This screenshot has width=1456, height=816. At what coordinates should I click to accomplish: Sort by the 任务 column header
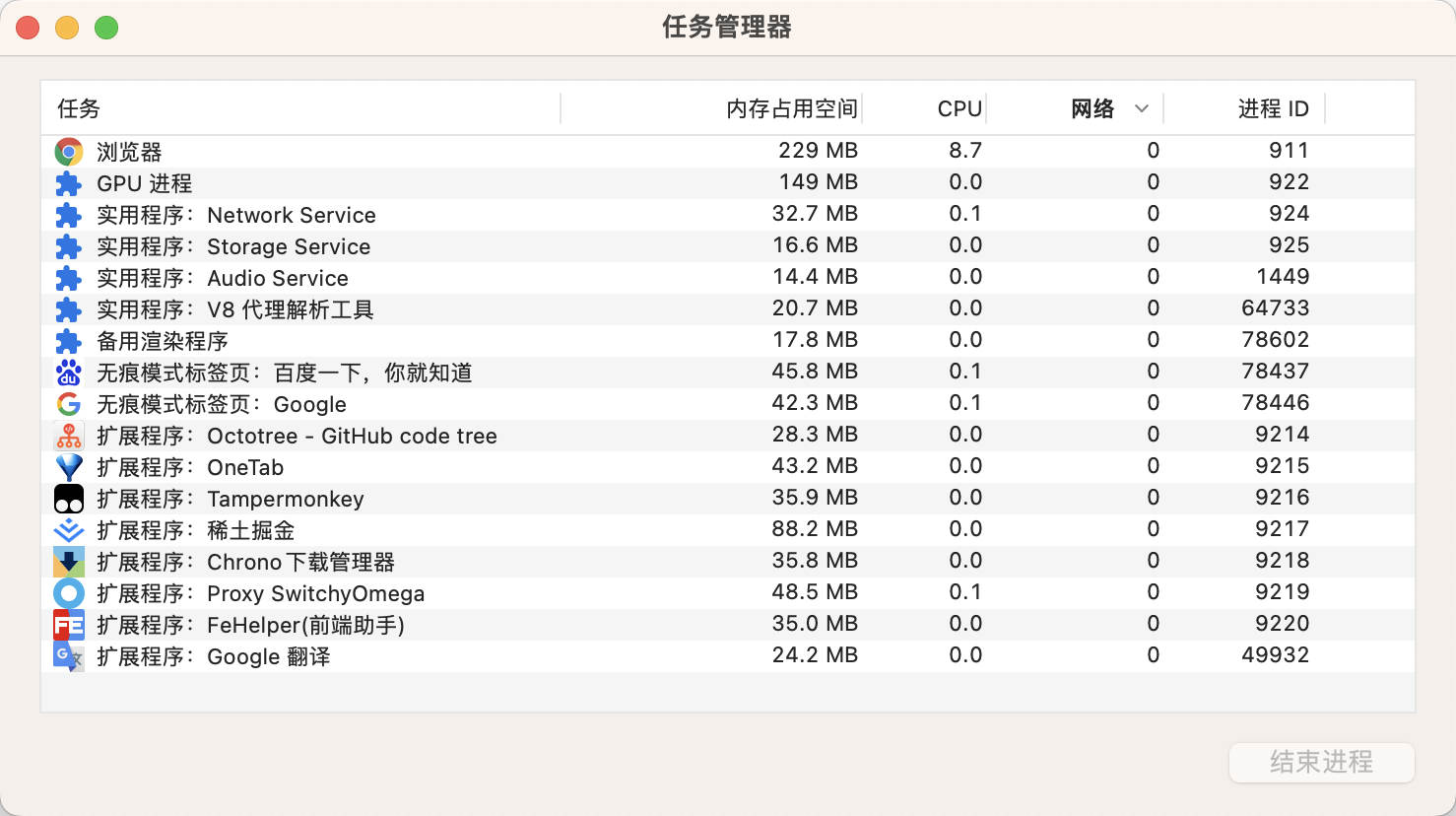300,108
